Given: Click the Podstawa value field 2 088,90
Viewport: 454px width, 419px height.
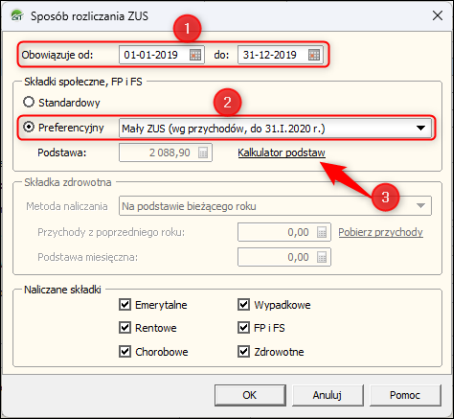Looking at the screenshot, I should pos(166,153).
